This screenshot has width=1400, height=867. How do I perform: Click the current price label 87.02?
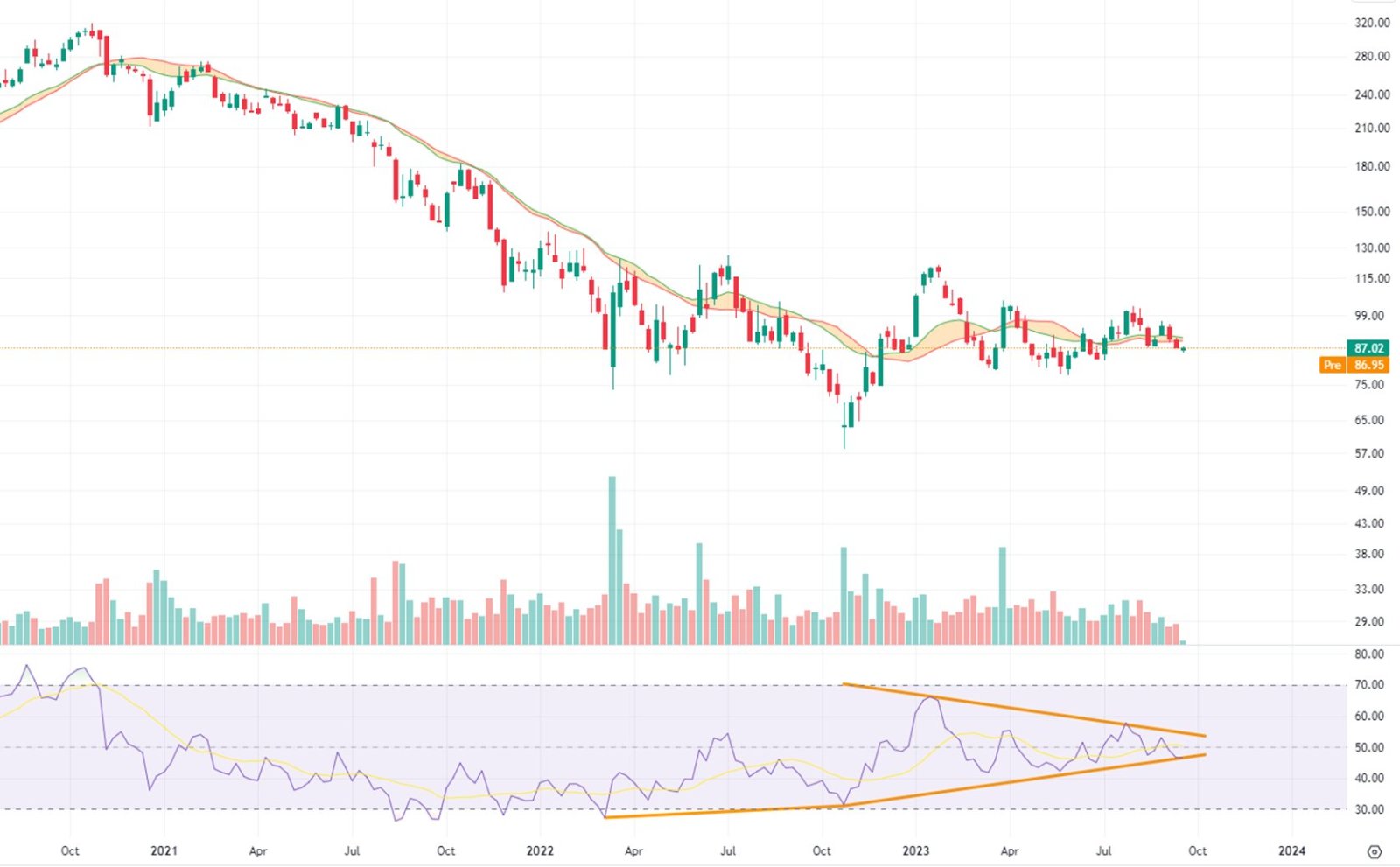(x=1368, y=348)
